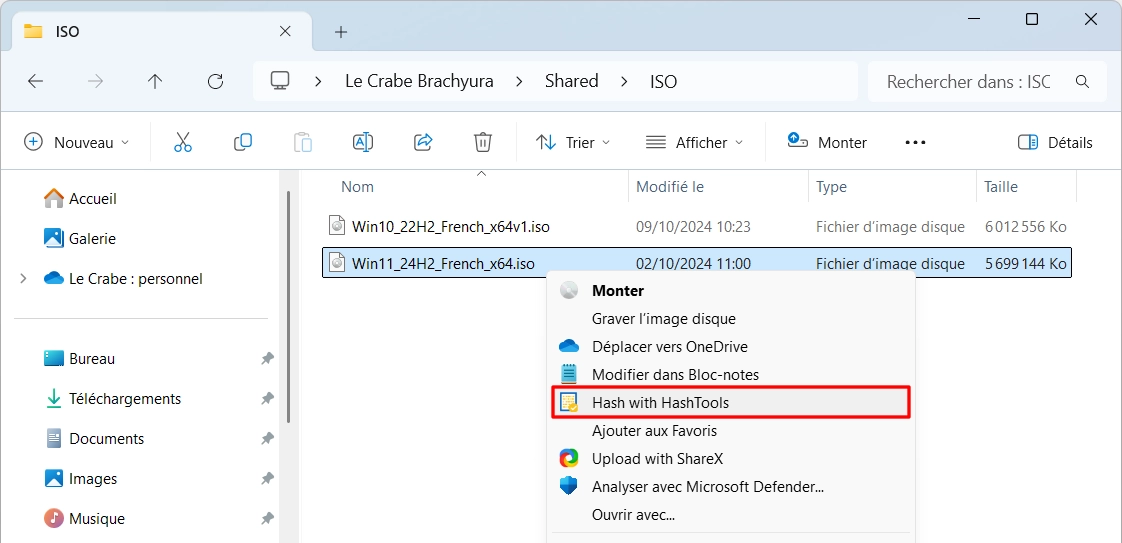Open the Nouveau dropdown
1122x543 pixels.
coord(77,142)
